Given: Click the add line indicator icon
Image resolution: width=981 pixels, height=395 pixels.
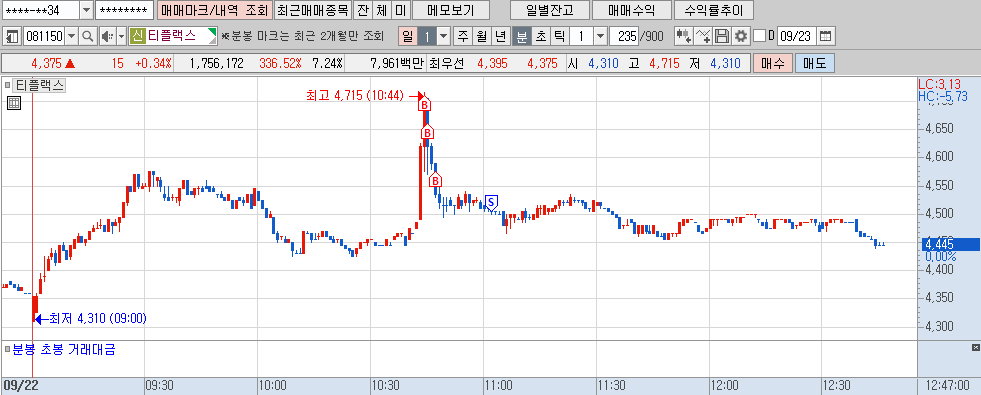Looking at the screenshot, I should tap(703, 36).
